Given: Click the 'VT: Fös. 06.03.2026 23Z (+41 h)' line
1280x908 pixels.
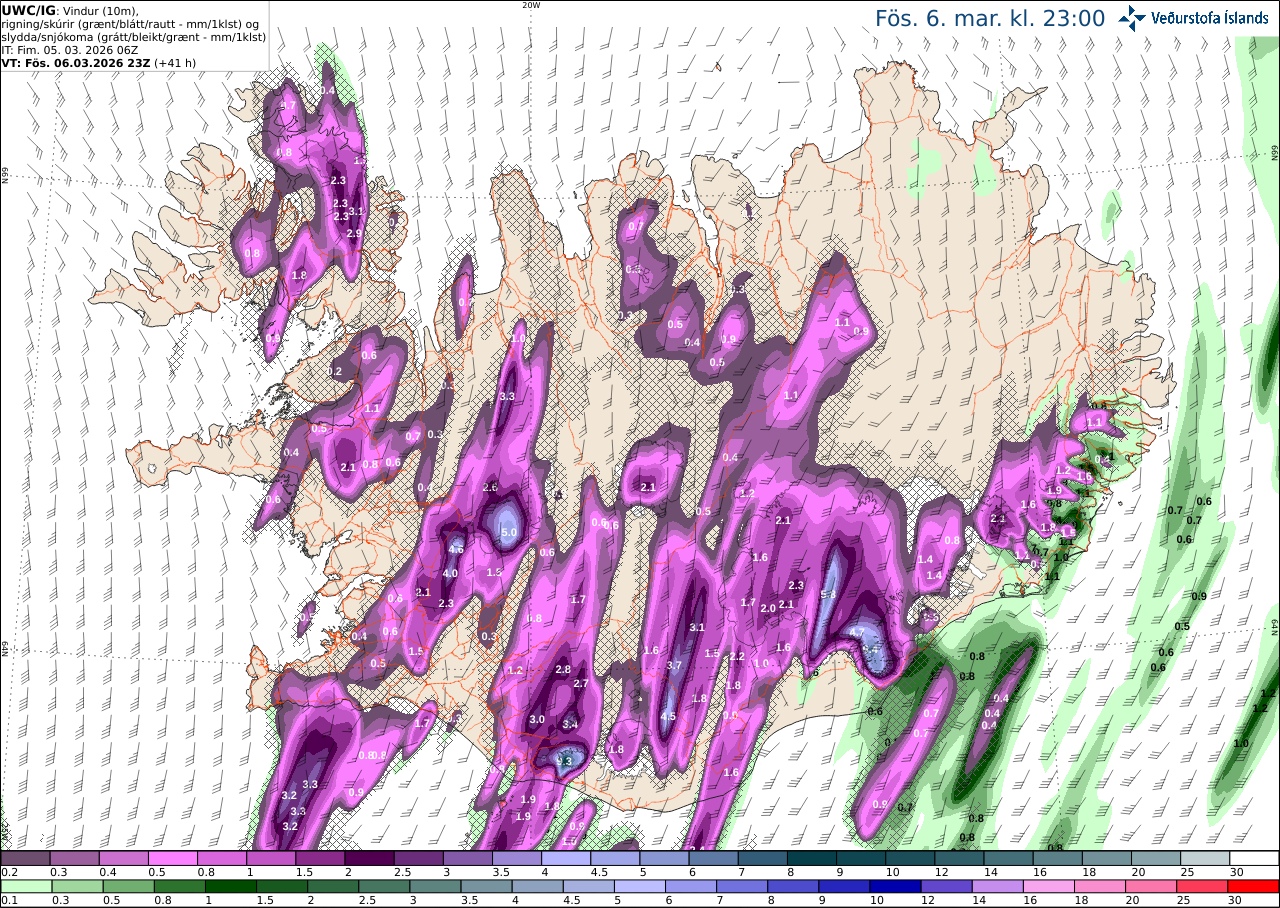Looking at the screenshot, I should click(x=99, y=62).
